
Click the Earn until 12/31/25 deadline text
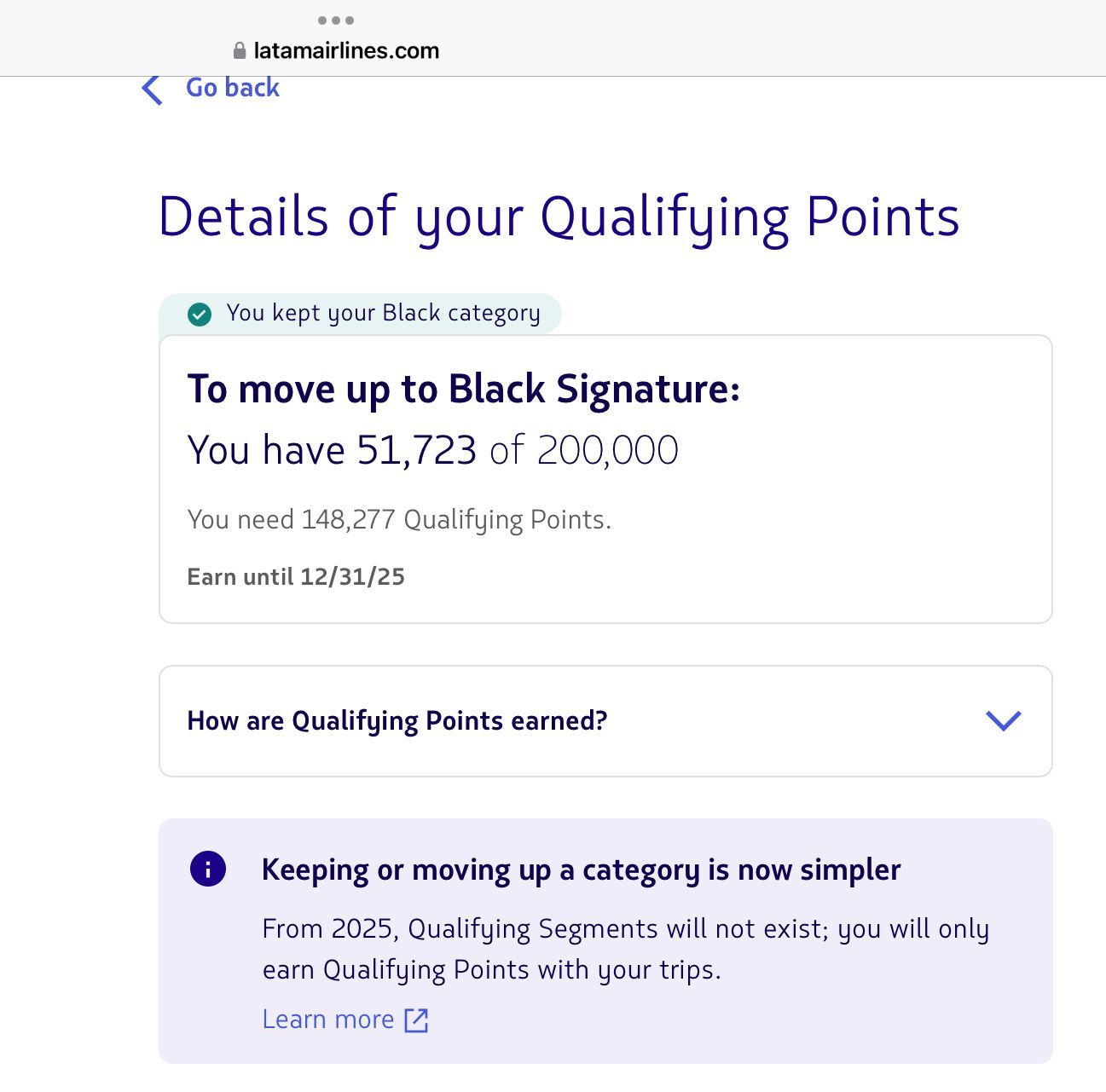coord(296,577)
